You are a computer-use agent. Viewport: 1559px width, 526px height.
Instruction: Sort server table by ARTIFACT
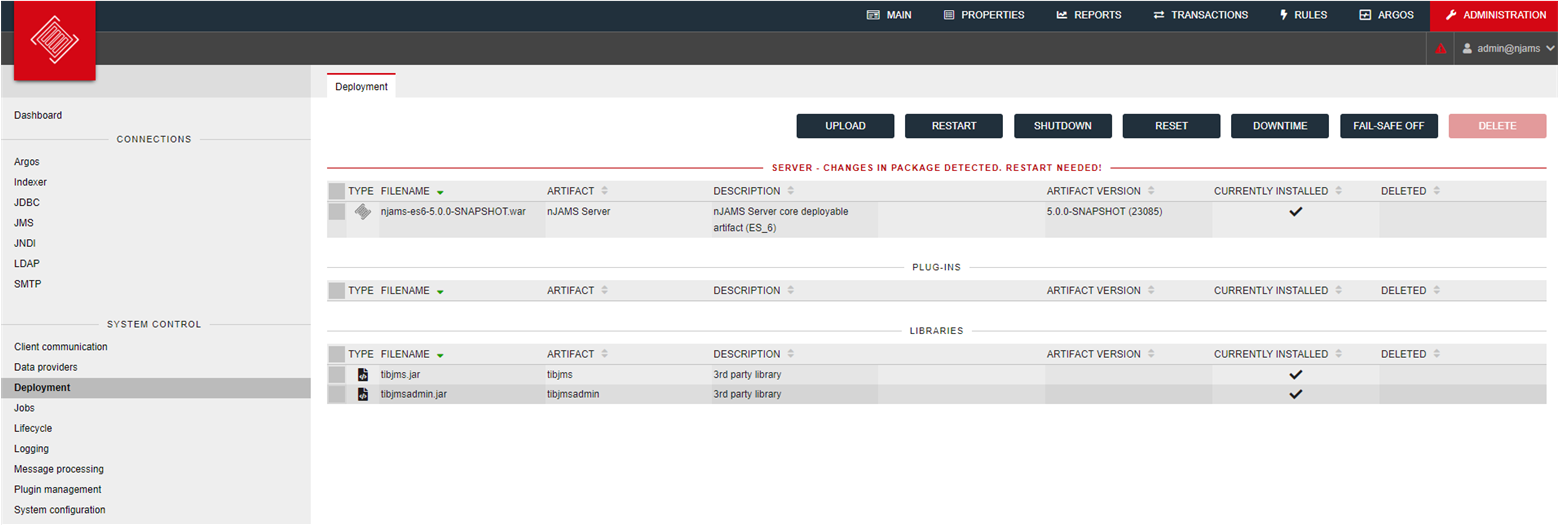point(577,191)
